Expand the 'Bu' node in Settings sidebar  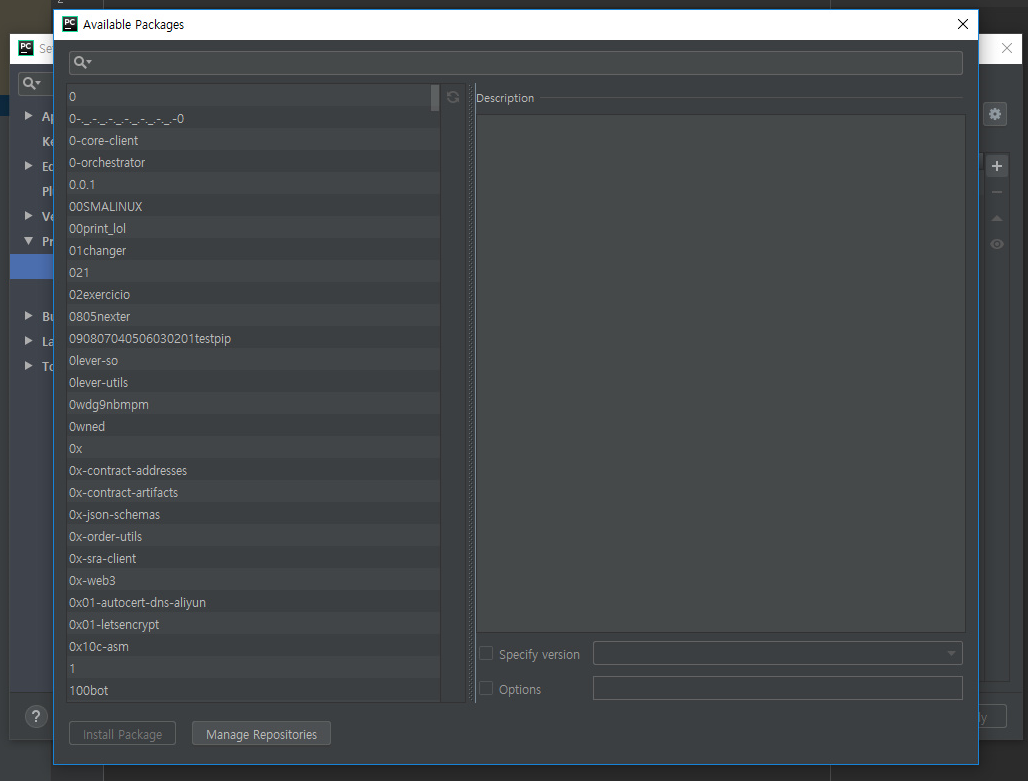coord(28,315)
